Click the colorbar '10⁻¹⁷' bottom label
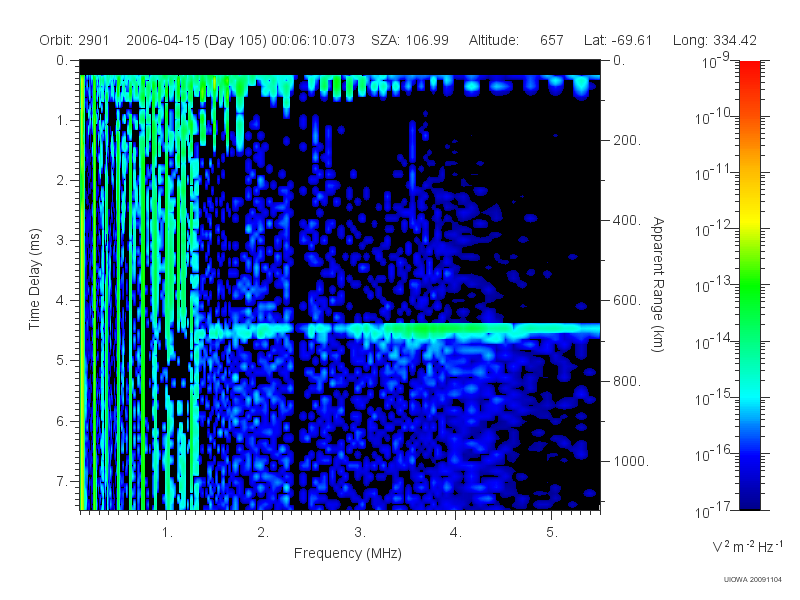The image size is (800, 600). (713, 510)
